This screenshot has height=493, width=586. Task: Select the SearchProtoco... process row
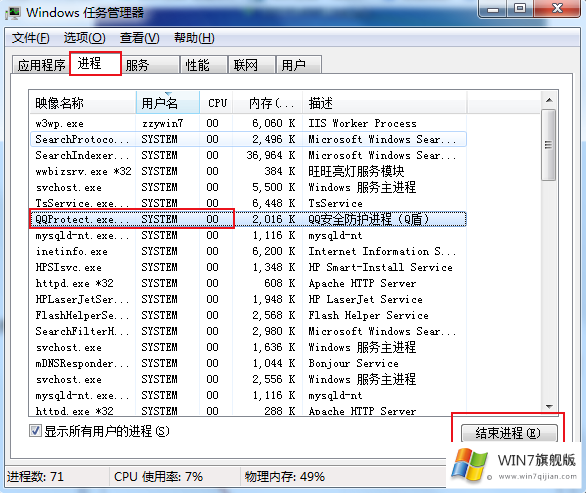tap(248, 139)
